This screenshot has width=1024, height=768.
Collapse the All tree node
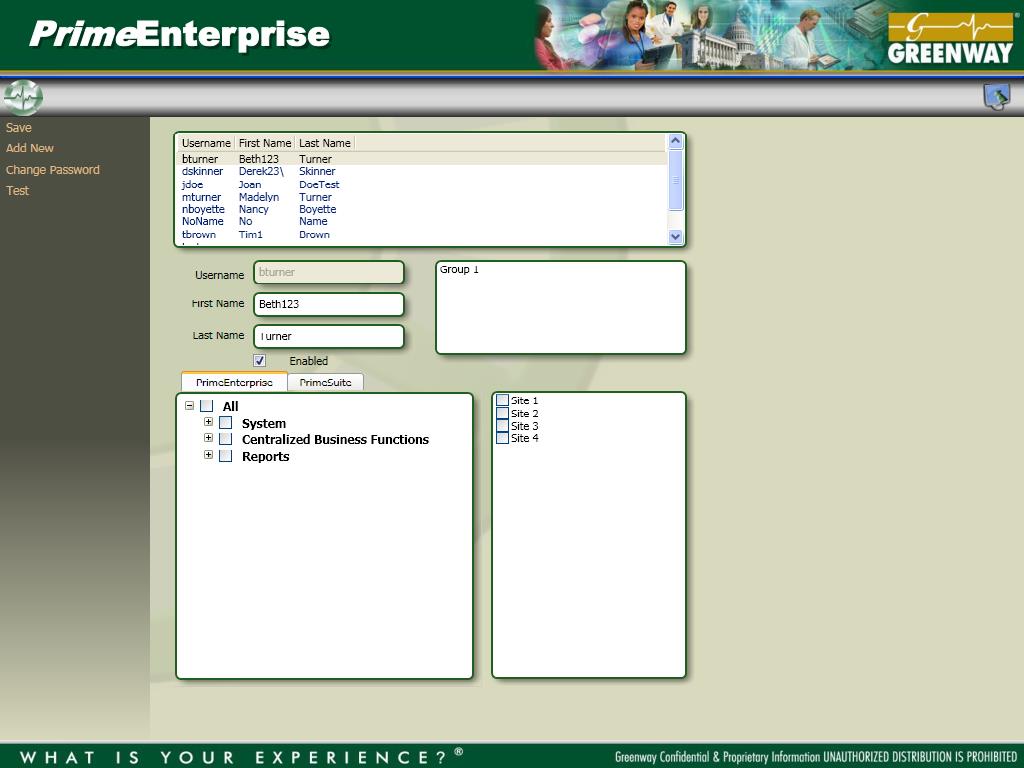pyautogui.click(x=189, y=406)
